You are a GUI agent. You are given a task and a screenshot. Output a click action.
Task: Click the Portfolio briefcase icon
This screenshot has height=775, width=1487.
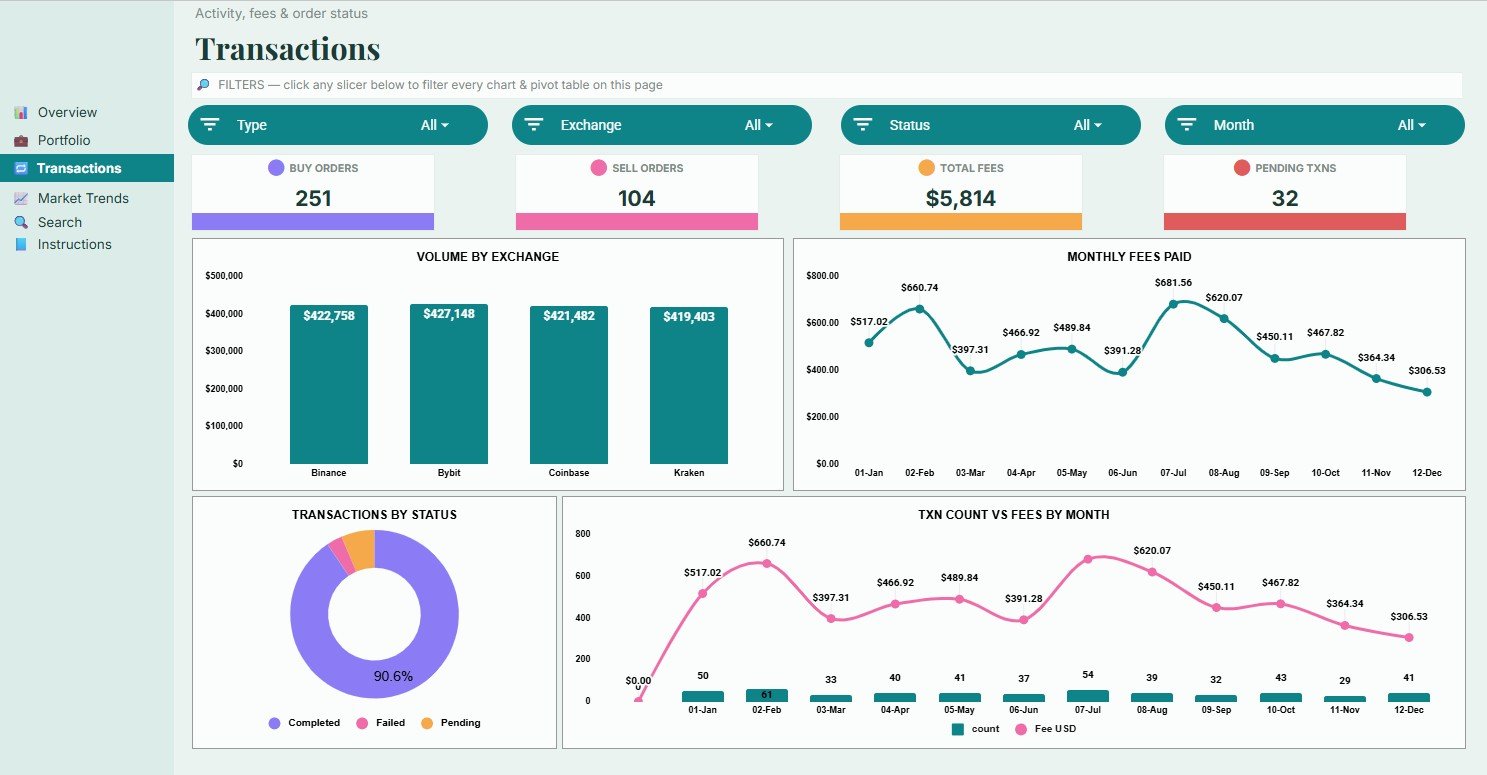coord(20,140)
